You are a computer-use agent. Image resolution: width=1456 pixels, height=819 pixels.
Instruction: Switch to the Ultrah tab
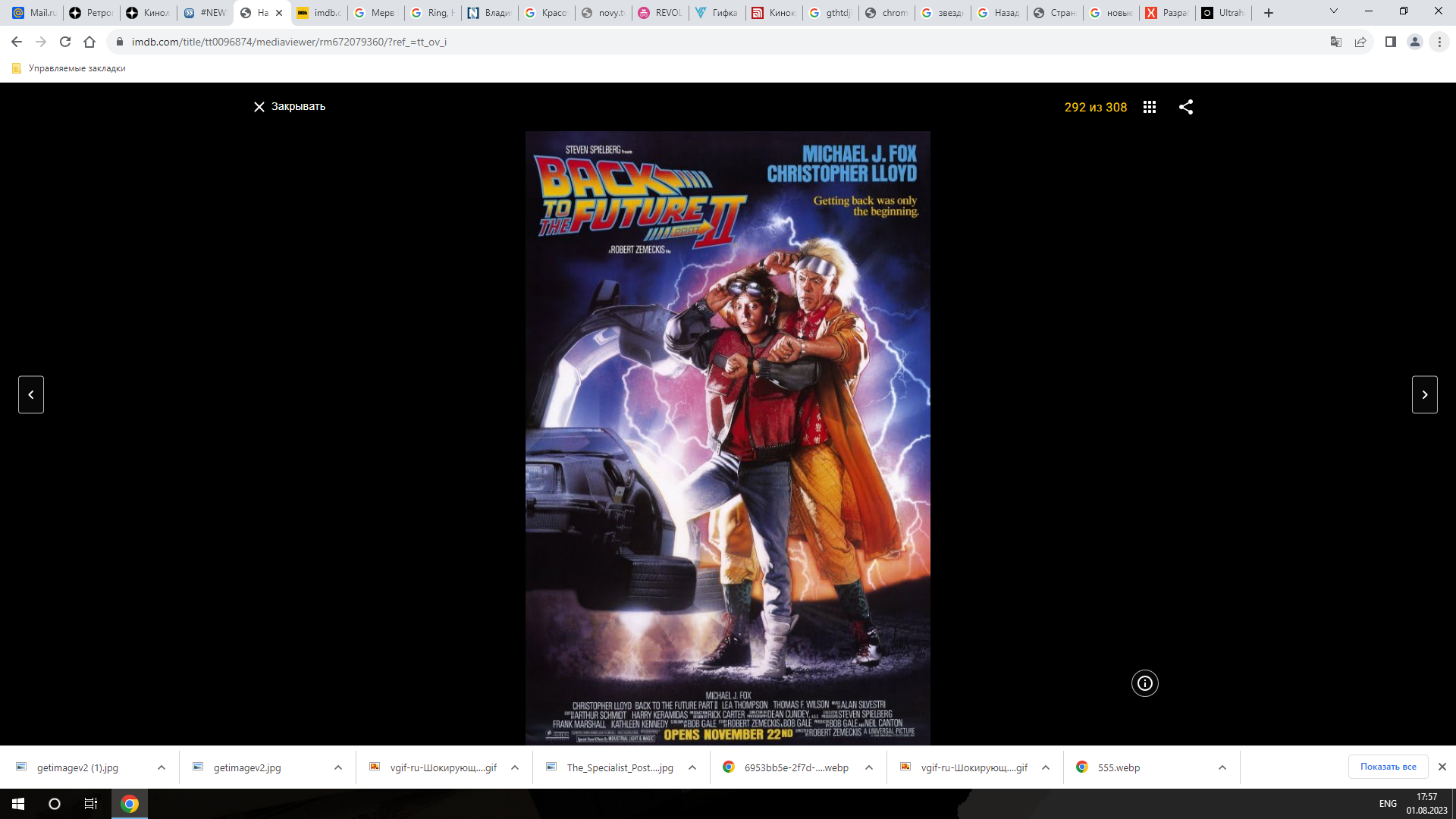click(x=1222, y=13)
